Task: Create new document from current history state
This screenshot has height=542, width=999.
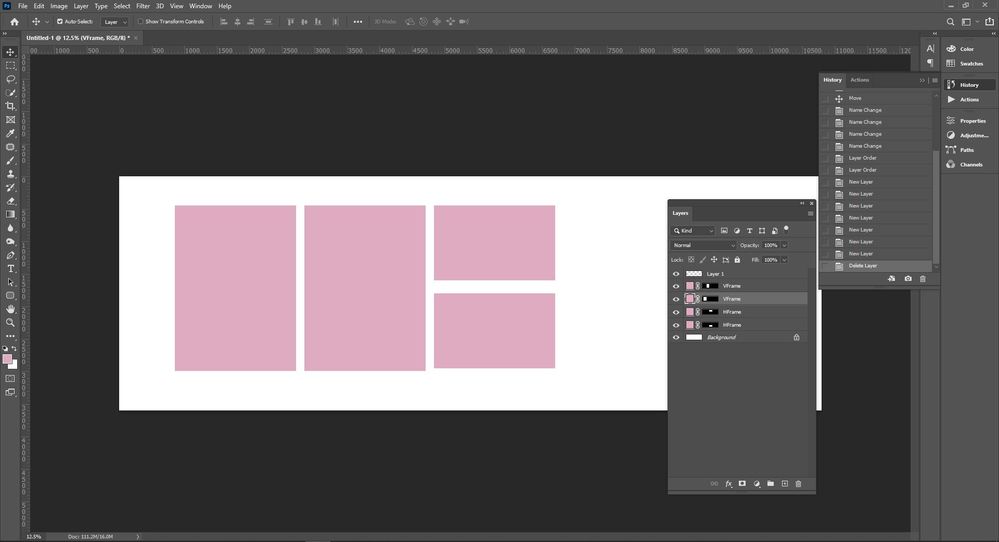Action: (891, 279)
